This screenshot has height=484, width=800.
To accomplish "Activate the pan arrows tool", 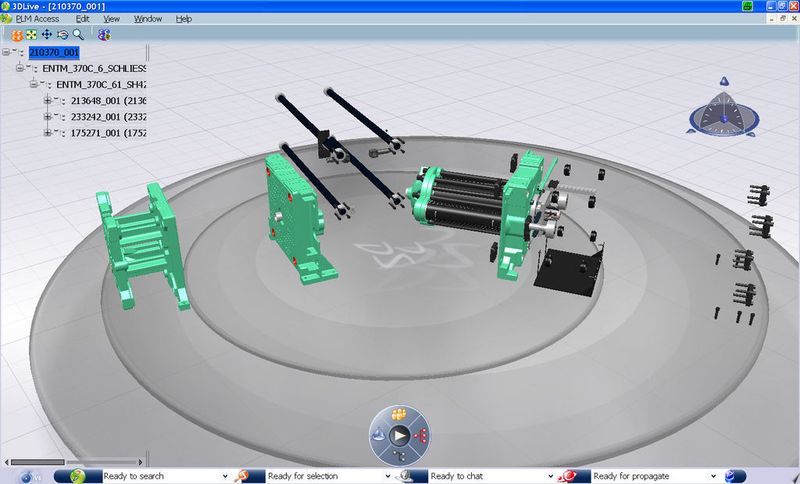I will (x=46, y=34).
